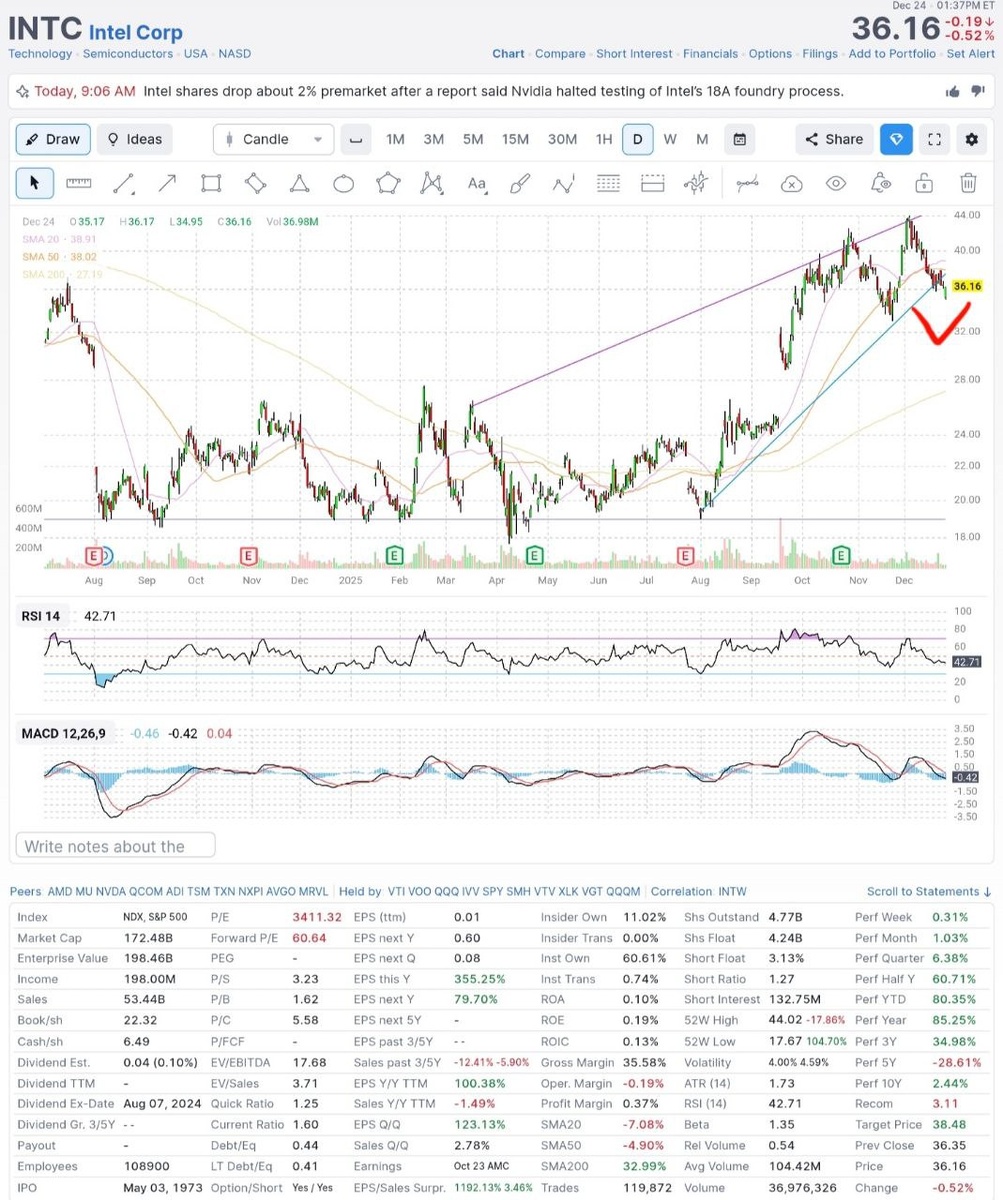
Task: Select the rectangle drawing tool
Action: [211, 183]
